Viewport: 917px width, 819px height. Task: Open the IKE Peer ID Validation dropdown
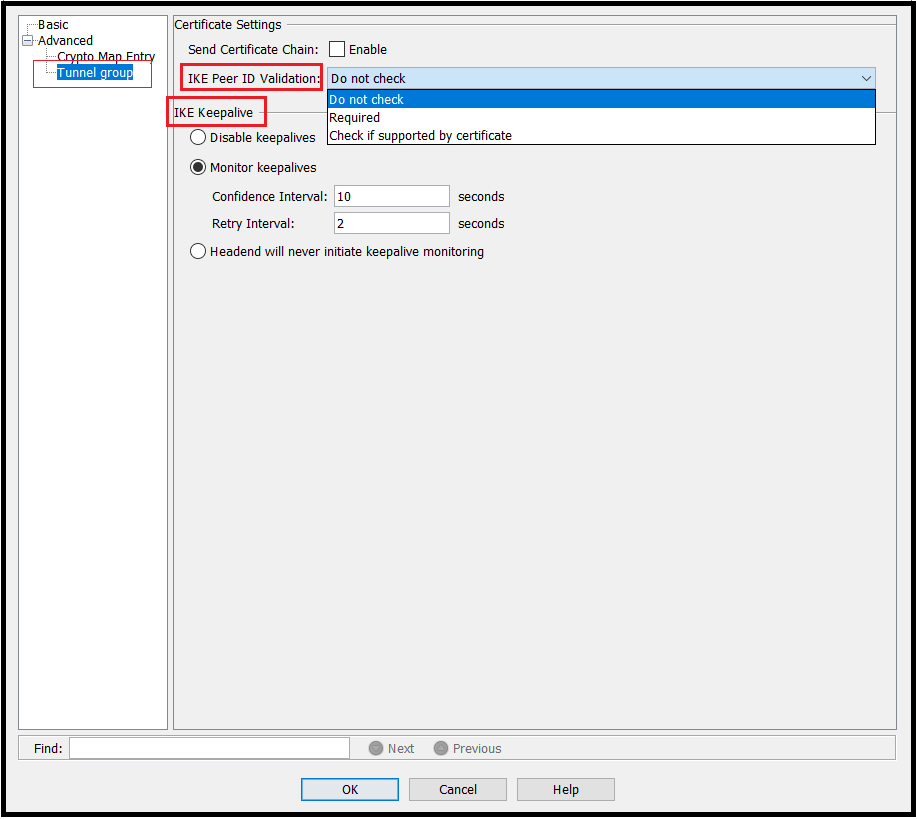point(866,78)
